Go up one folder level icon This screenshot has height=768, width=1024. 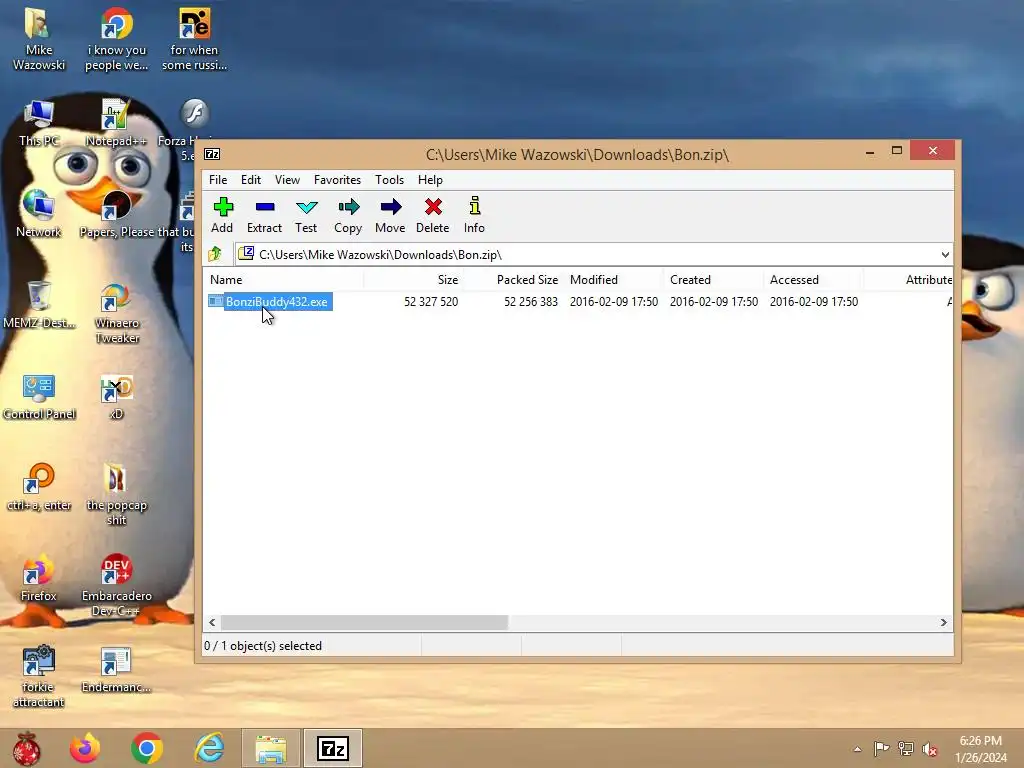tap(215, 254)
